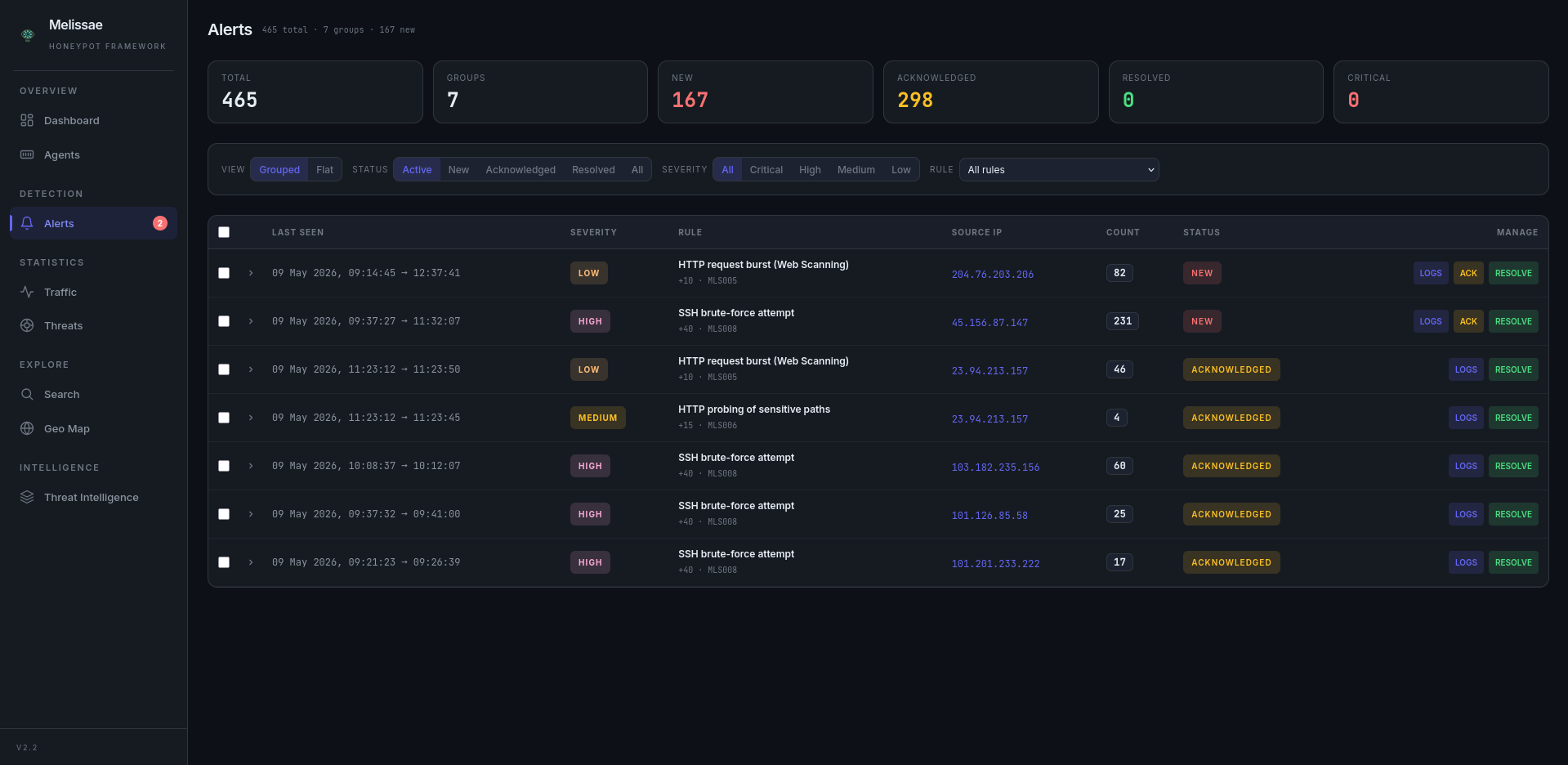Acknowledge the 204.76.203.206 alert

pos(1468,273)
